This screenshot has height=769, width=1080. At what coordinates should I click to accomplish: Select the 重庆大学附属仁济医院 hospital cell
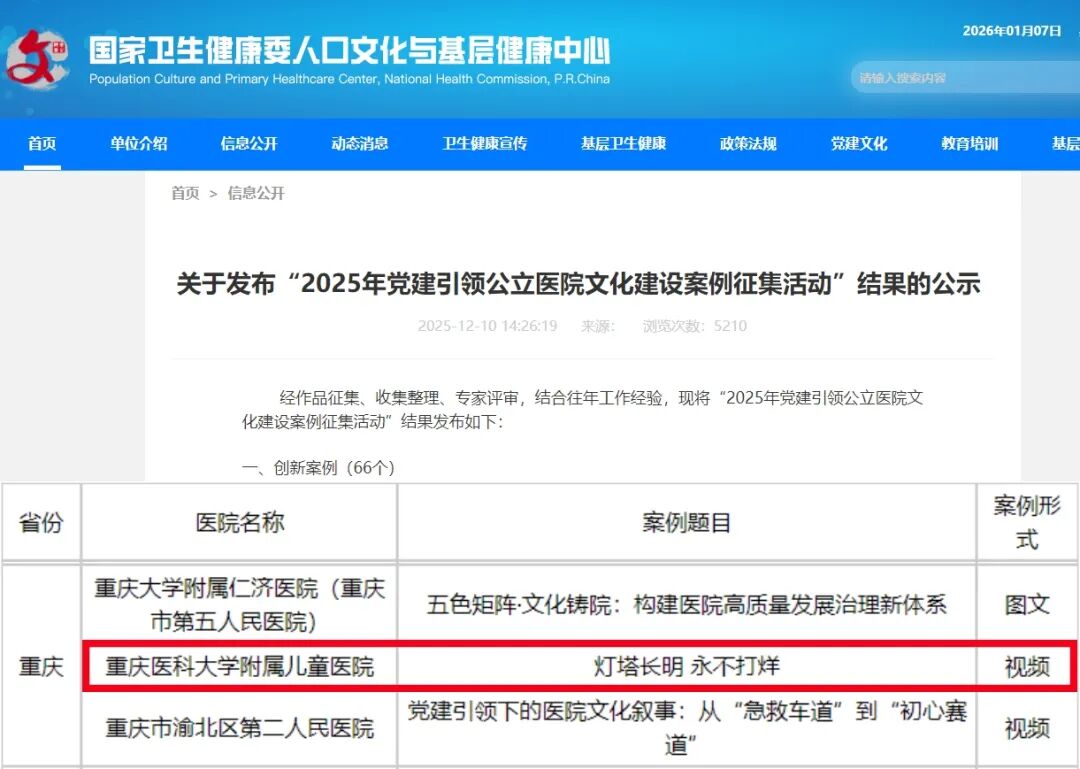tap(240, 604)
